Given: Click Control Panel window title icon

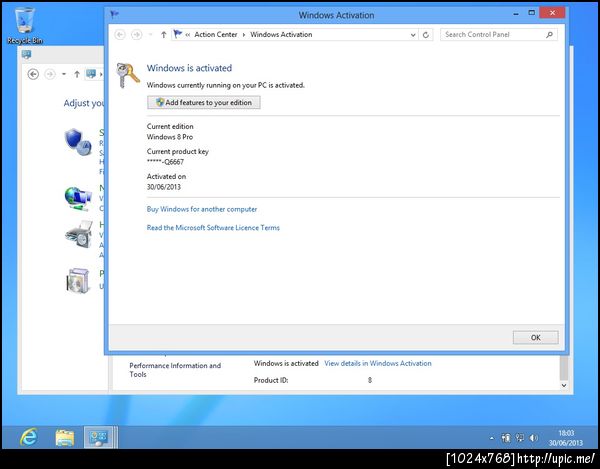Looking at the screenshot, I should (26, 54).
